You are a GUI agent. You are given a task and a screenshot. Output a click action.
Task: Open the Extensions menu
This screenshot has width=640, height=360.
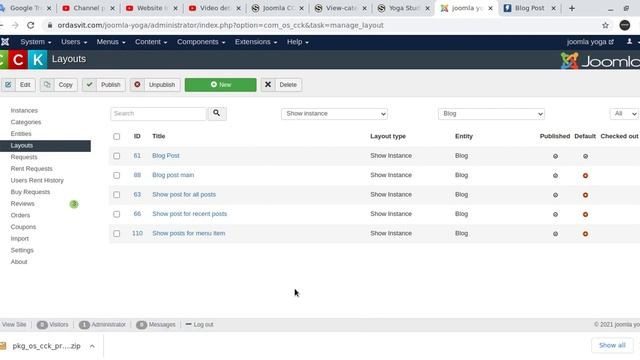click(256, 42)
